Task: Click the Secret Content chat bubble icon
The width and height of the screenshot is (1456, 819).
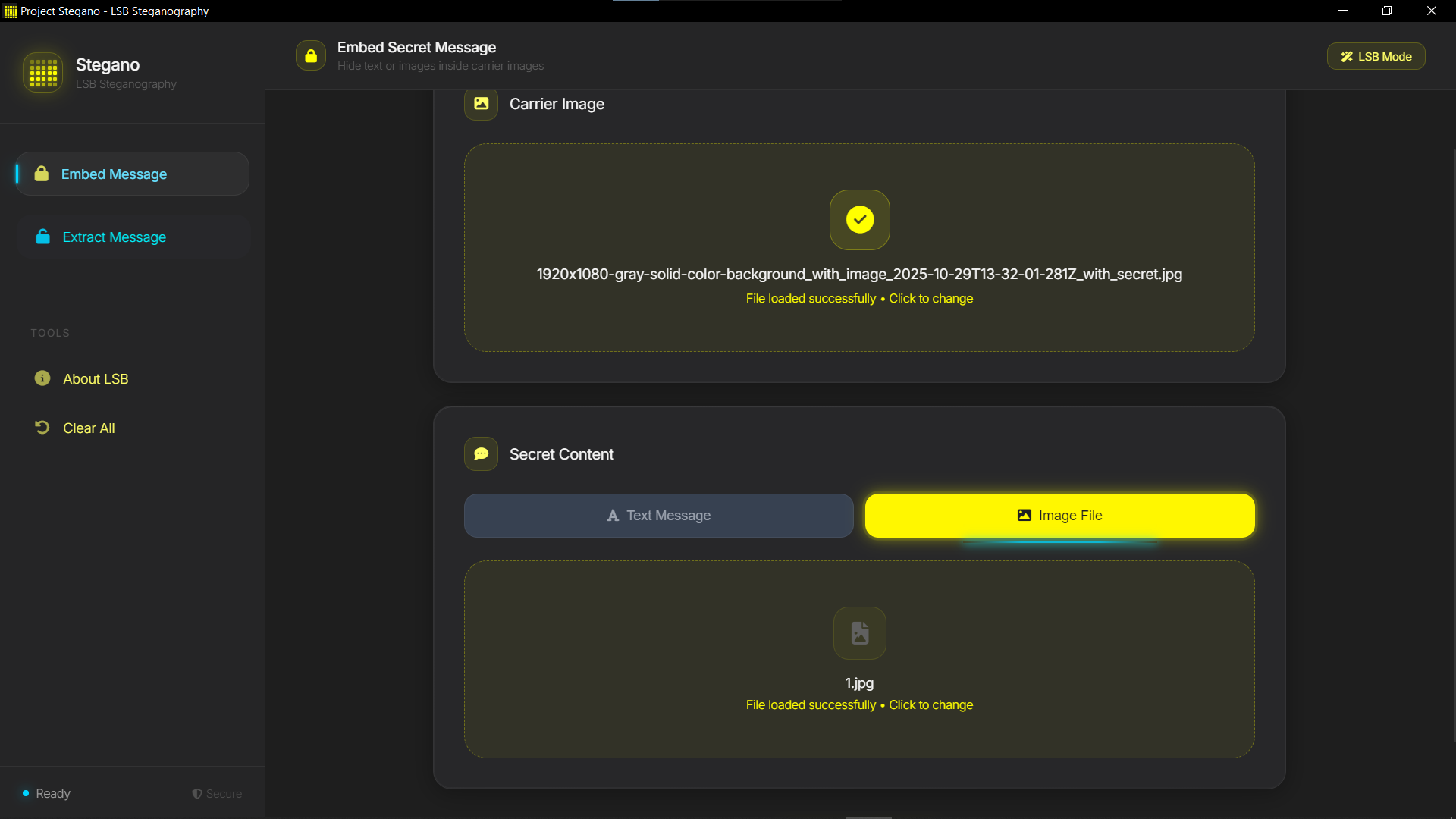Action: [481, 454]
